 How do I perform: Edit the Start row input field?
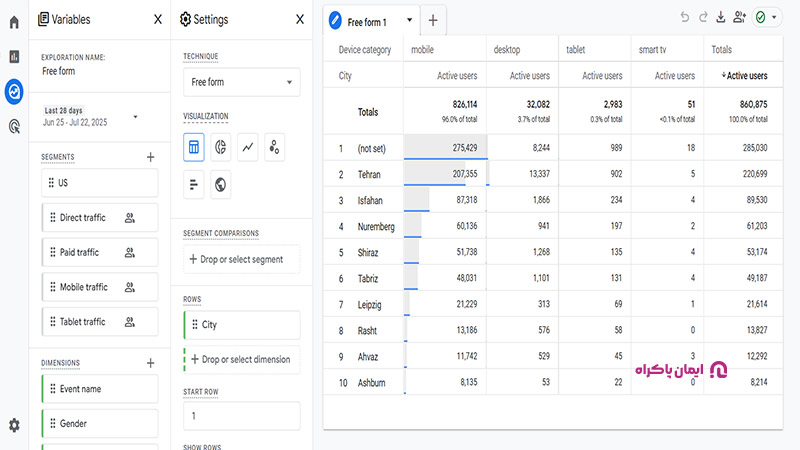pyautogui.click(x=242, y=416)
